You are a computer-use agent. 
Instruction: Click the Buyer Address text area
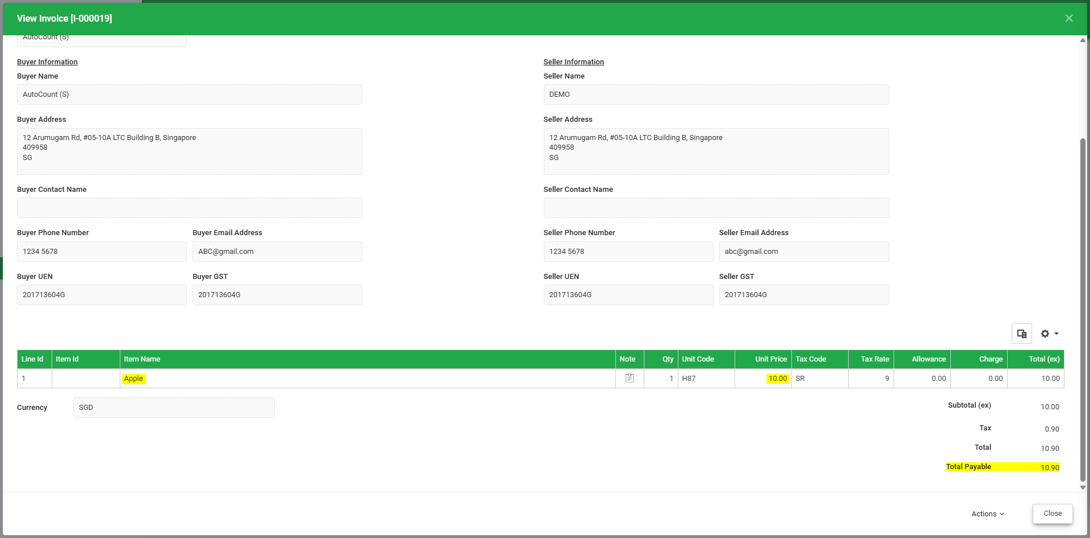pos(189,152)
